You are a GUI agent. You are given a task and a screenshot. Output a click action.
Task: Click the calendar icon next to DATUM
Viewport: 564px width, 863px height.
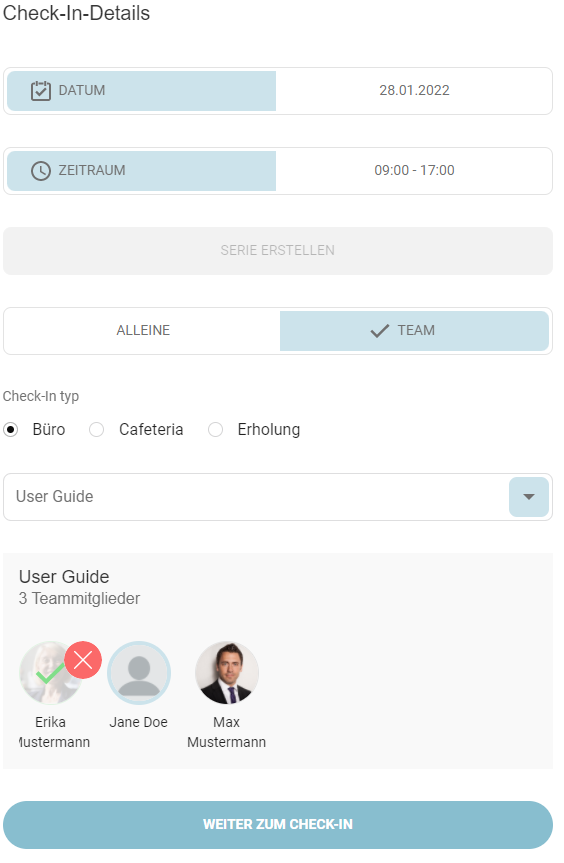41,91
